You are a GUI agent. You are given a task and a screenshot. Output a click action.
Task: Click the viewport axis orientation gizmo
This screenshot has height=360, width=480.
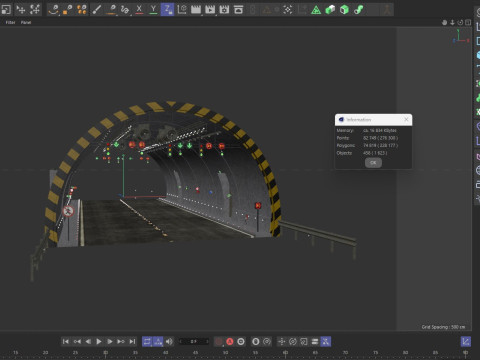coord(461,36)
